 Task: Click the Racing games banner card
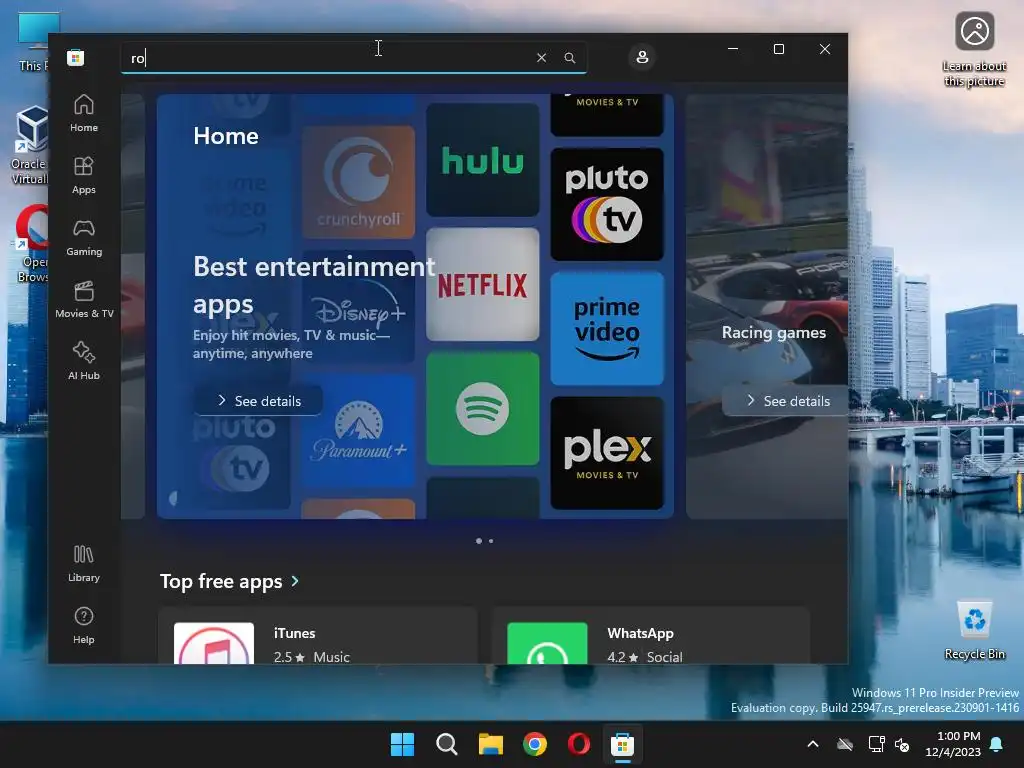pyautogui.click(x=767, y=306)
